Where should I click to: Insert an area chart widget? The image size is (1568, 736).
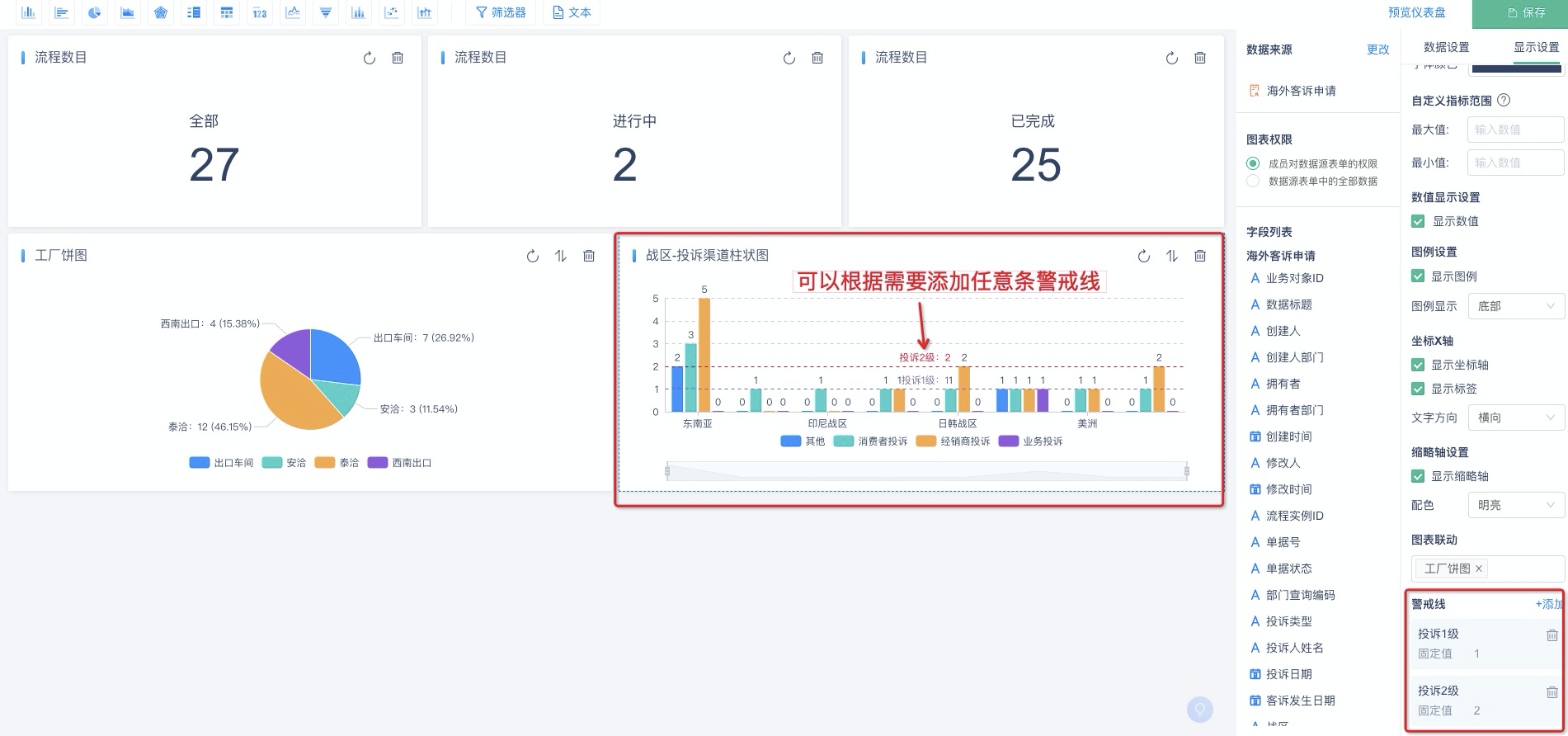coord(128,12)
